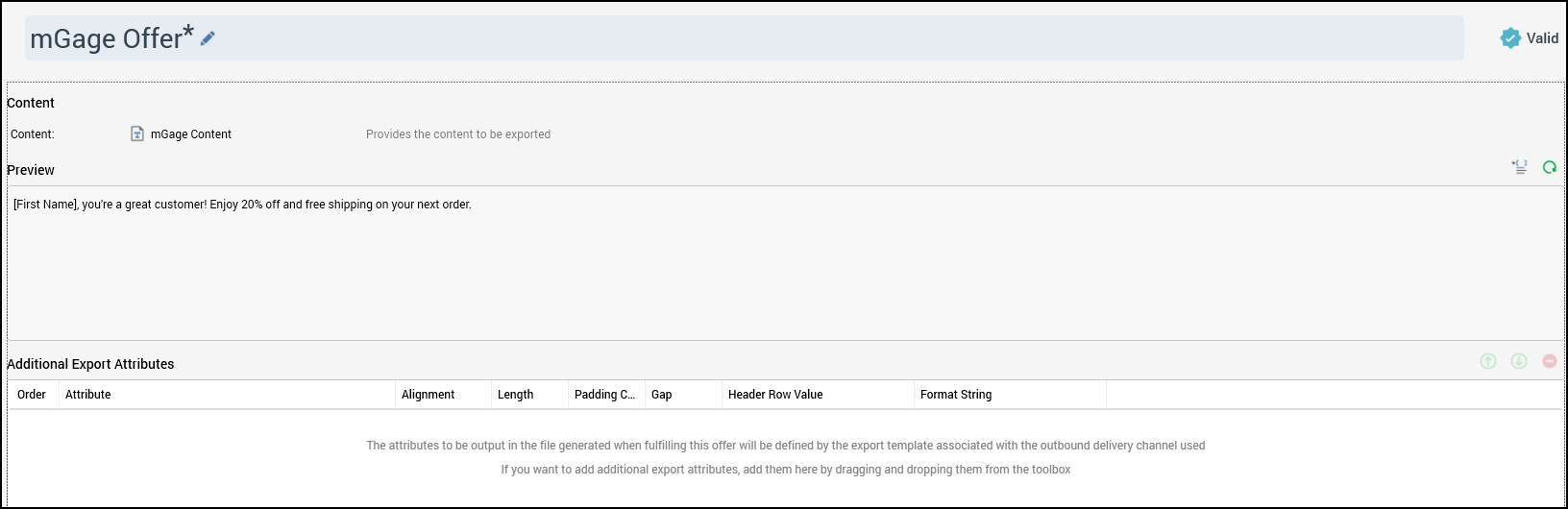Move selected attribute up with arrow icon

click(1488, 361)
